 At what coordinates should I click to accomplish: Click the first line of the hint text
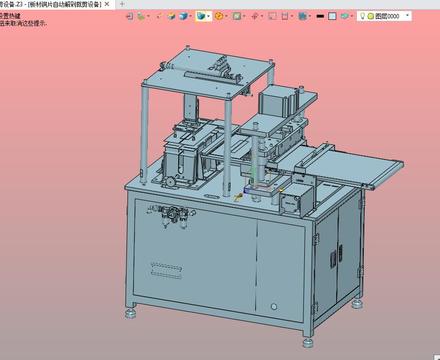coord(10,16)
